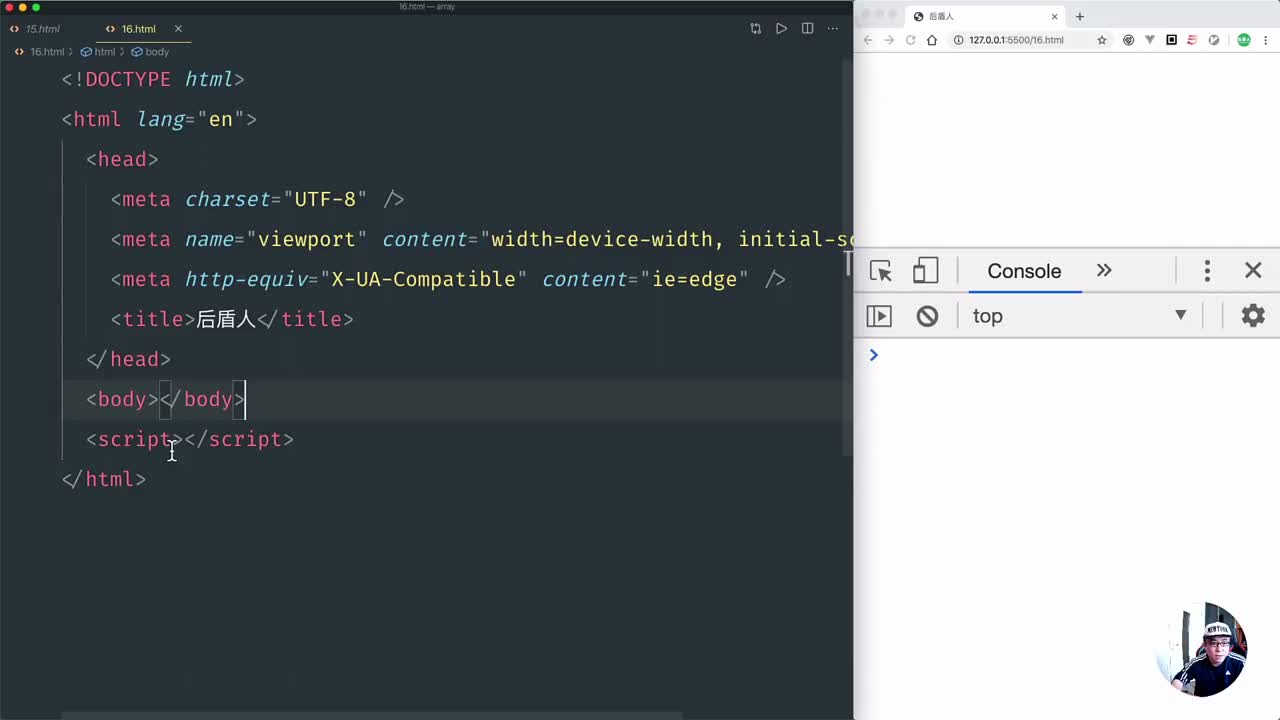Viewport: 1280px width, 720px height.
Task: Click the grey circular extension icon
Action: coord(1214,40)
